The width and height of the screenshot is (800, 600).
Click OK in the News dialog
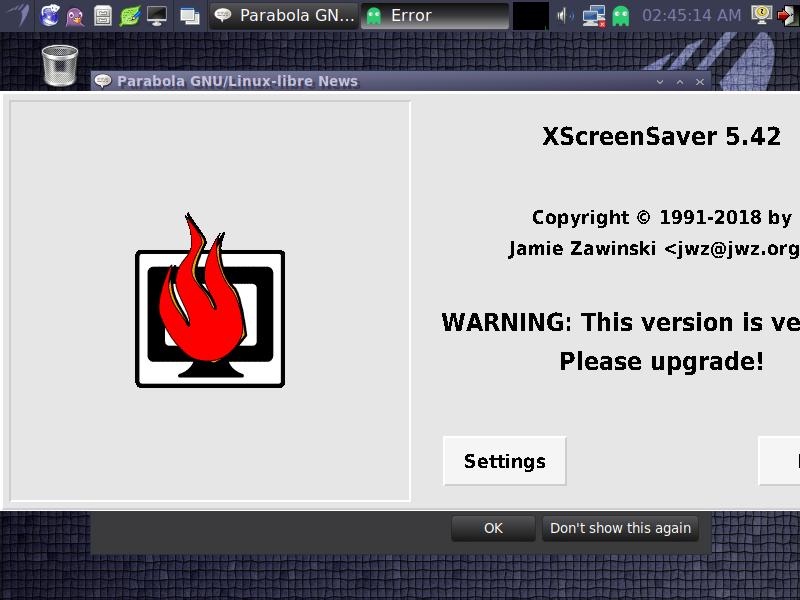click(x=493, y=528)
